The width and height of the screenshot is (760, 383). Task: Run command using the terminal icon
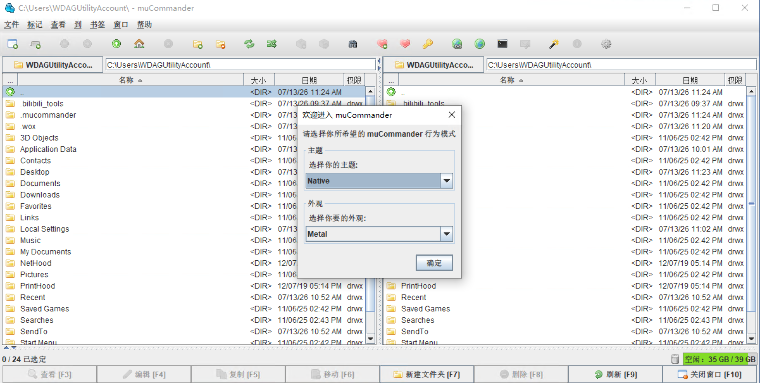[x=502, y=44]
